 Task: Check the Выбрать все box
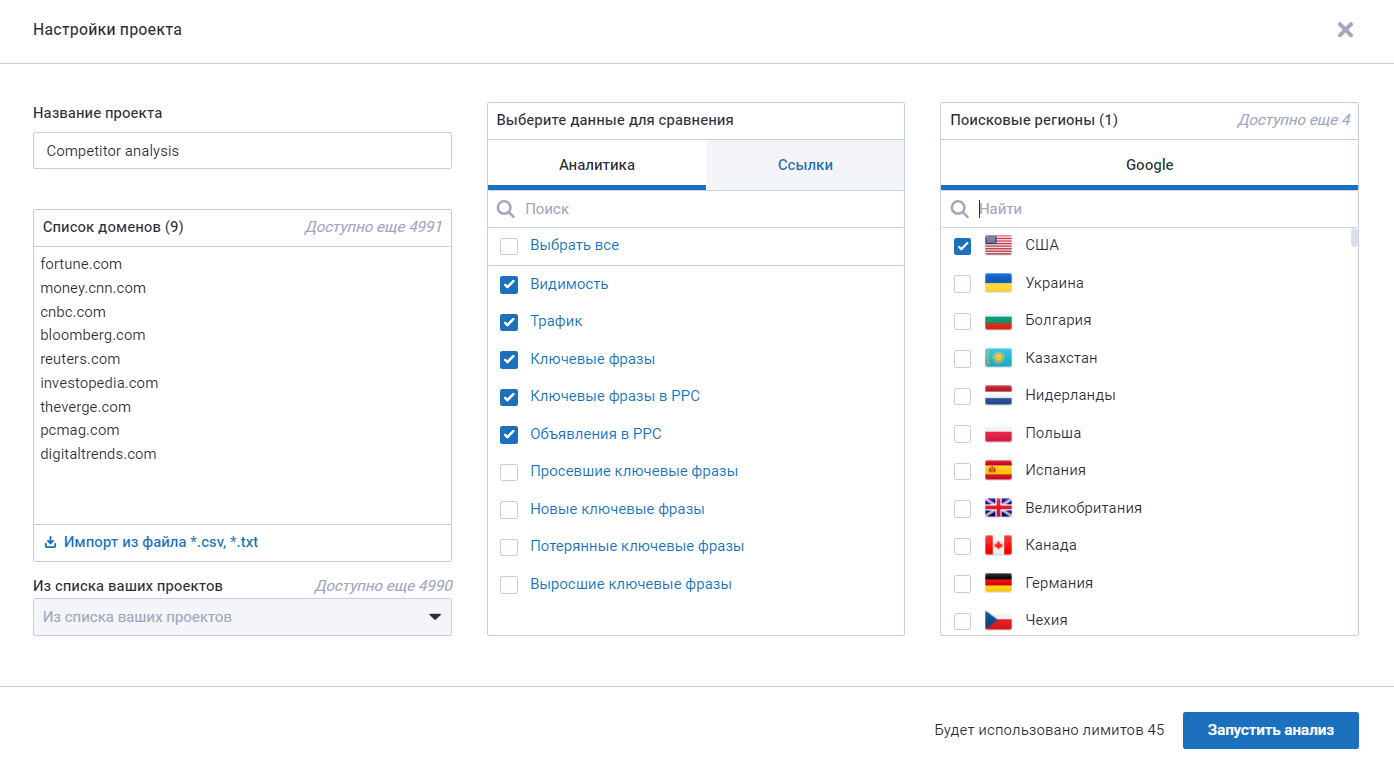509,246
